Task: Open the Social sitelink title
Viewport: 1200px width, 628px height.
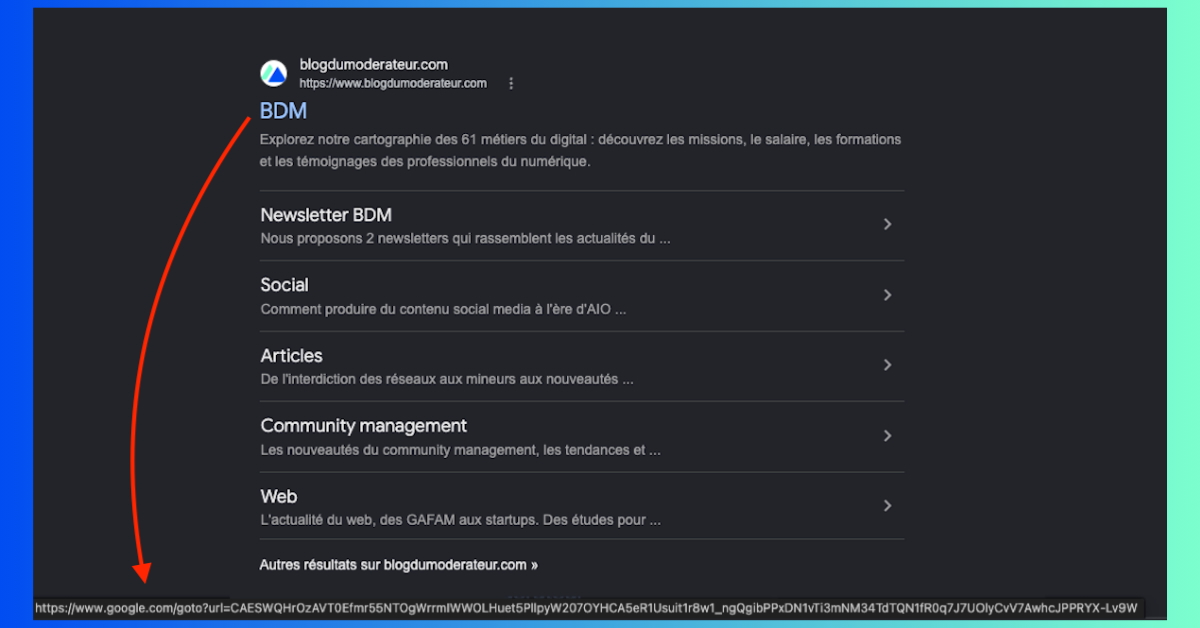Action: coord(285,285)
